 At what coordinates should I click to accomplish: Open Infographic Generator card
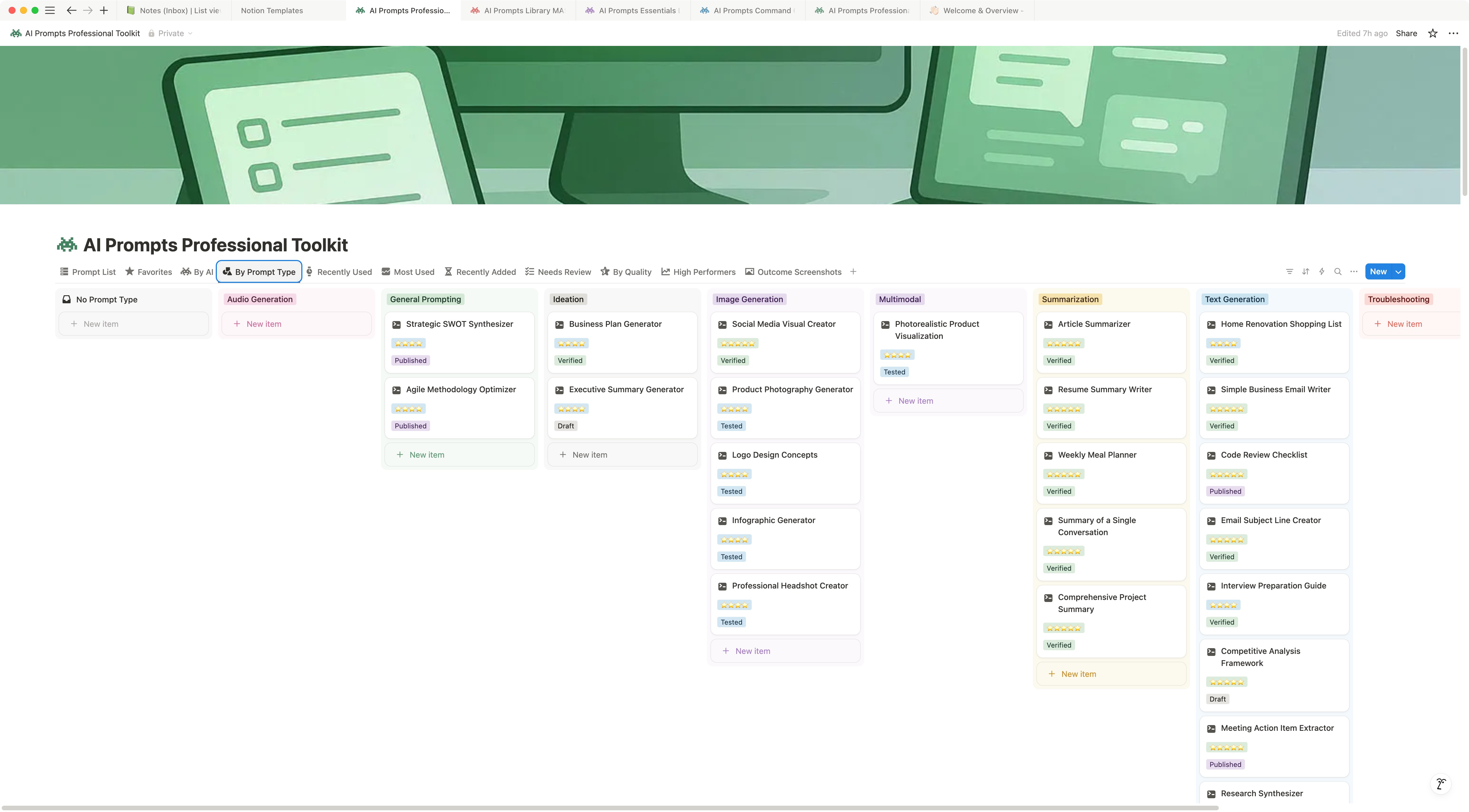tap(785, 539)
